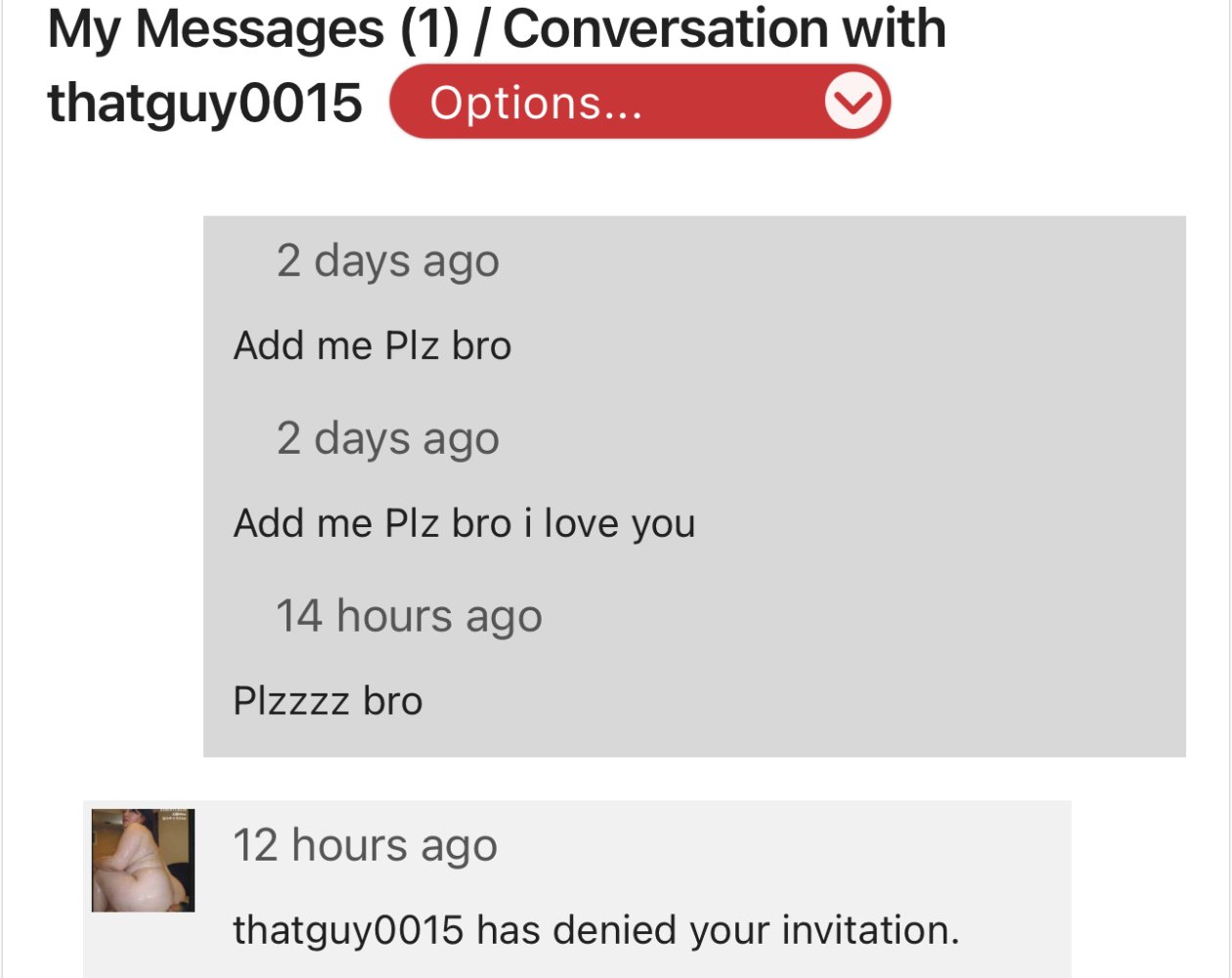
Task: Click the unread count (1) in the heading
Action: (429, 28)
